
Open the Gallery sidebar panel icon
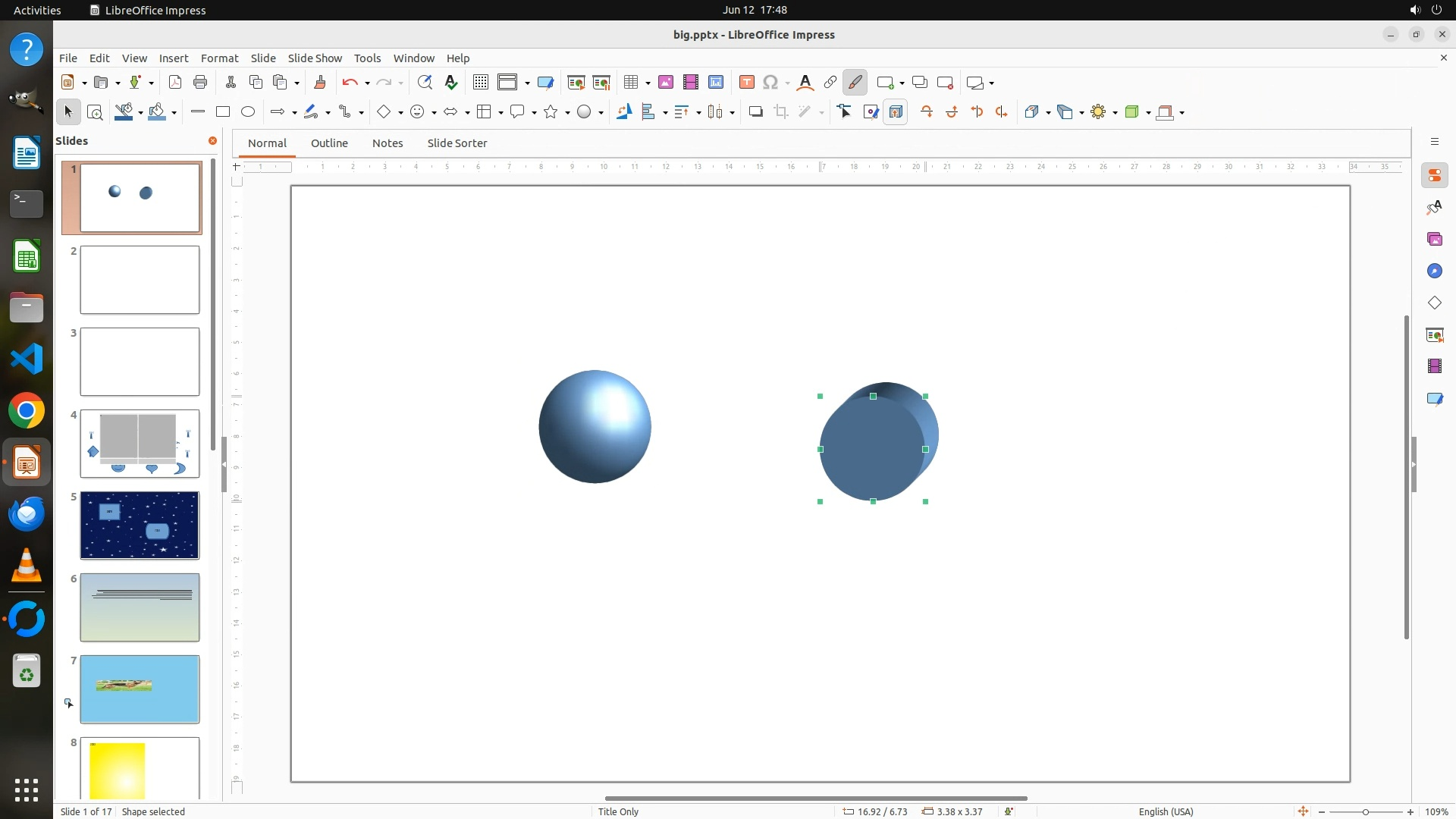1434,240
